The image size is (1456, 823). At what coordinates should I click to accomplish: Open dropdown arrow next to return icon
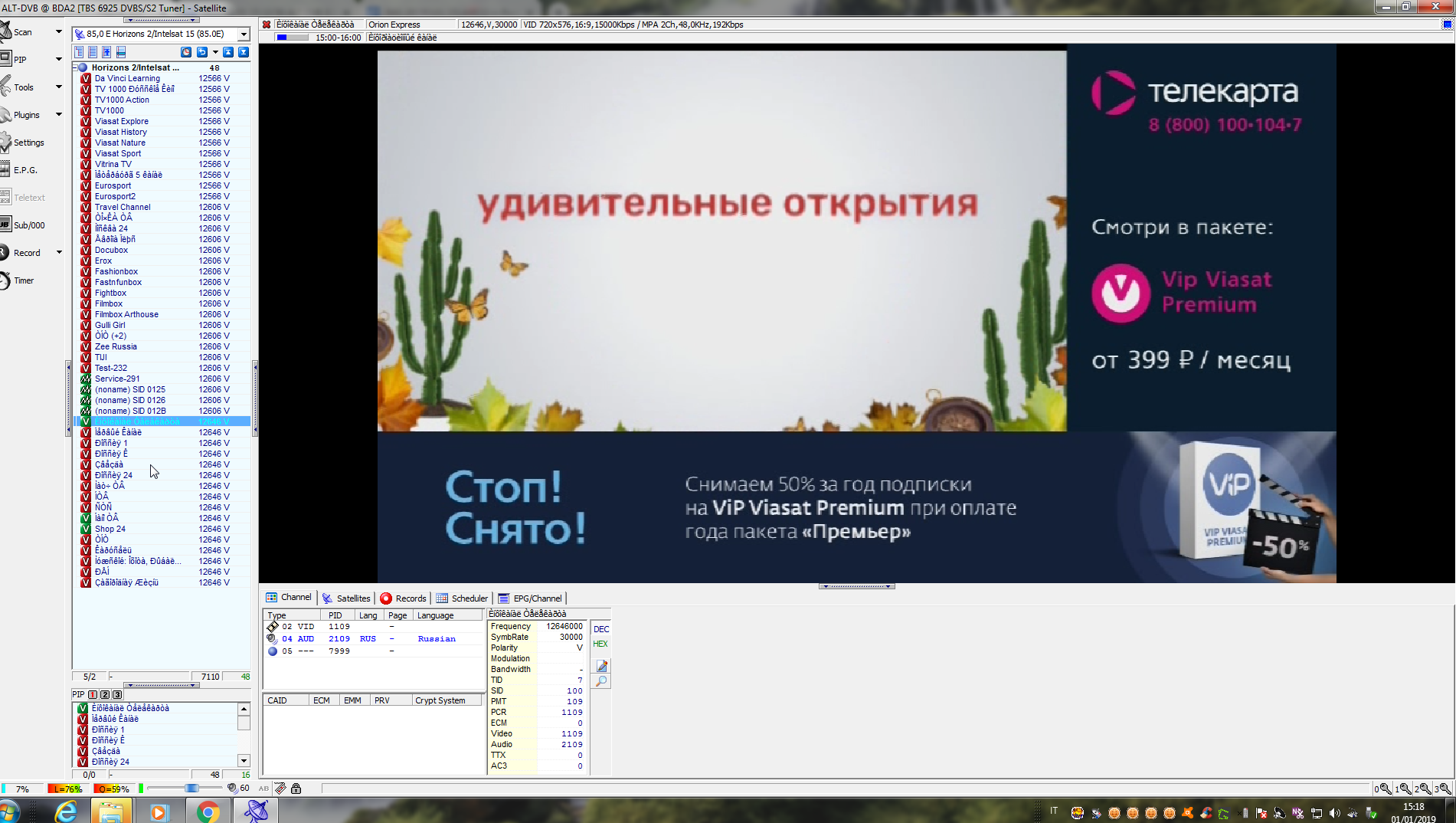(215, 52)
